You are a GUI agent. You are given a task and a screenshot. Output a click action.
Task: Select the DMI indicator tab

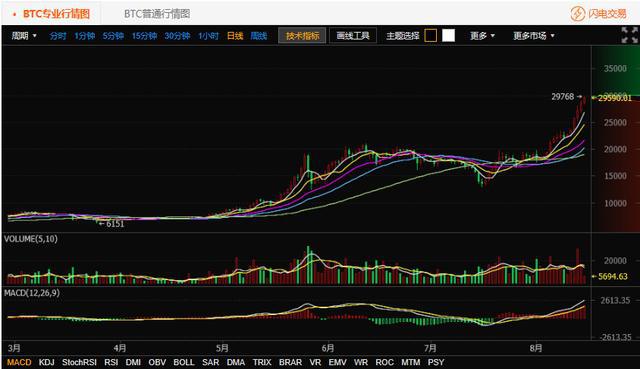[133, 362]
